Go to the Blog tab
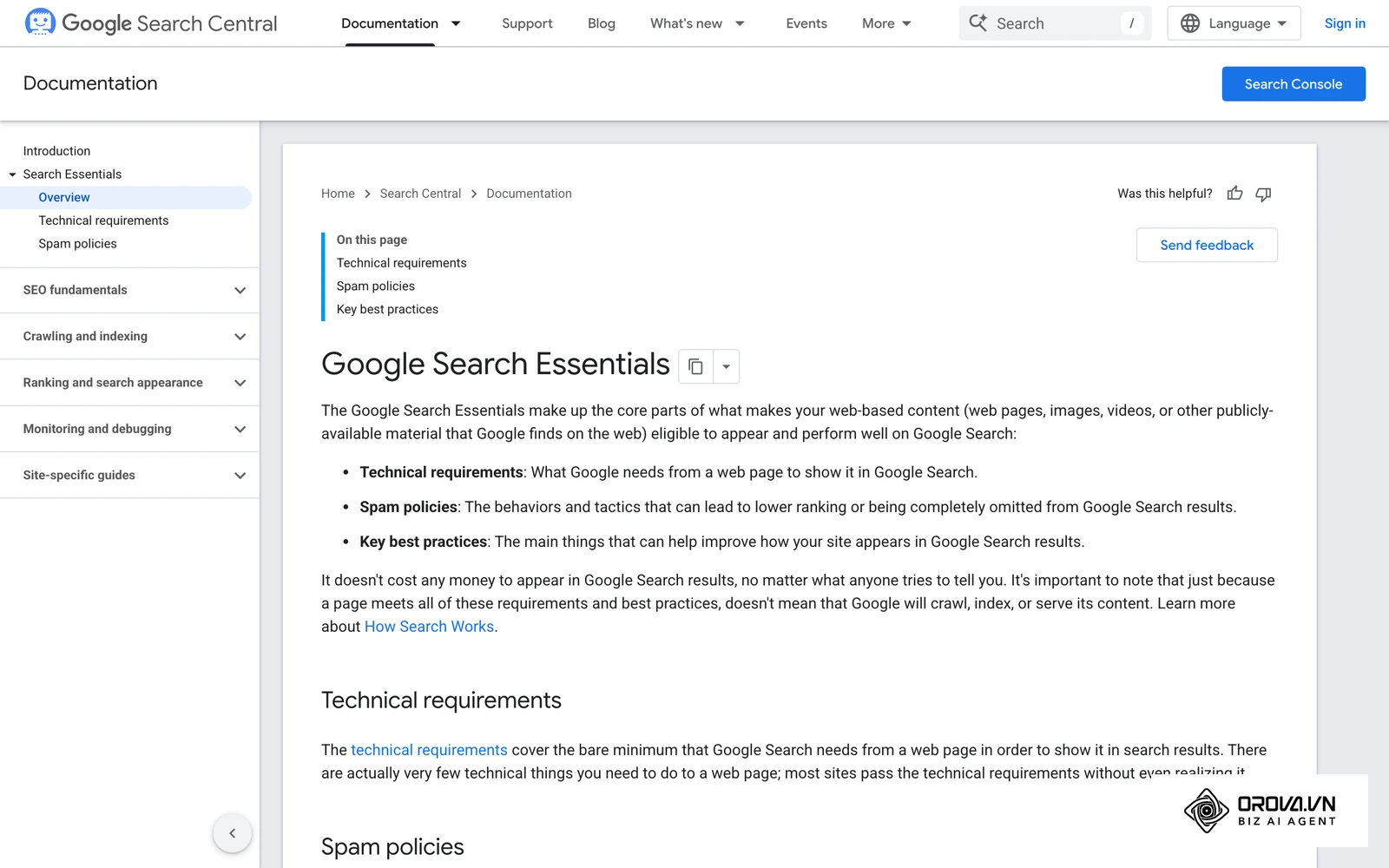Screen dimensions: 1389x868 (601, 23)
